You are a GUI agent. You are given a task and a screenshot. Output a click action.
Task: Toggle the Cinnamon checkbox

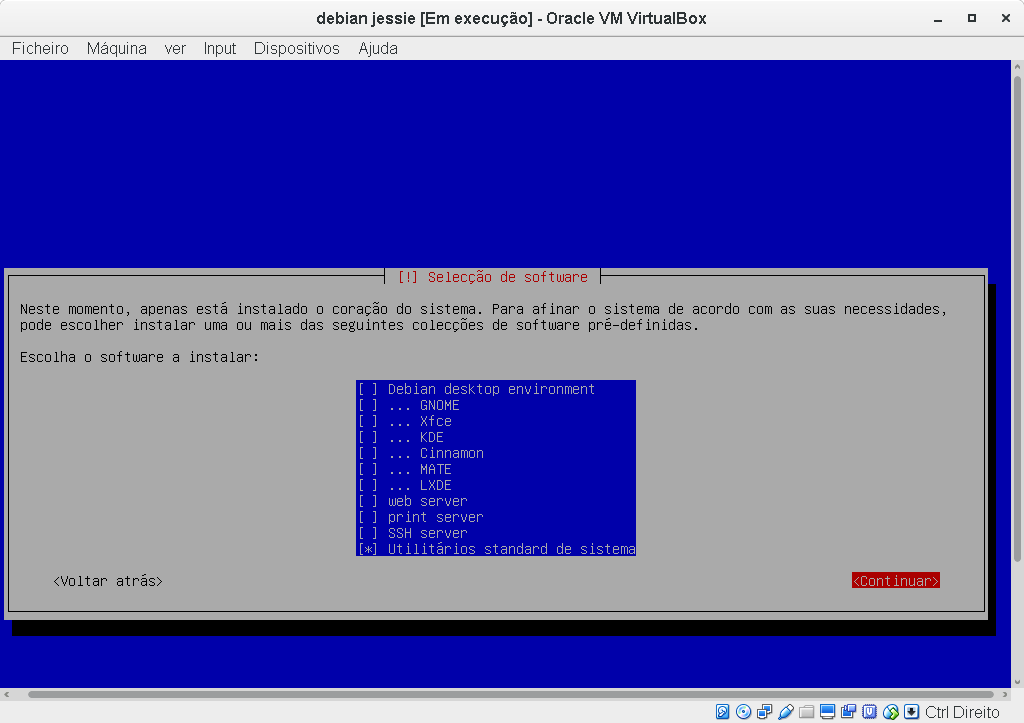tap(368, 453)
